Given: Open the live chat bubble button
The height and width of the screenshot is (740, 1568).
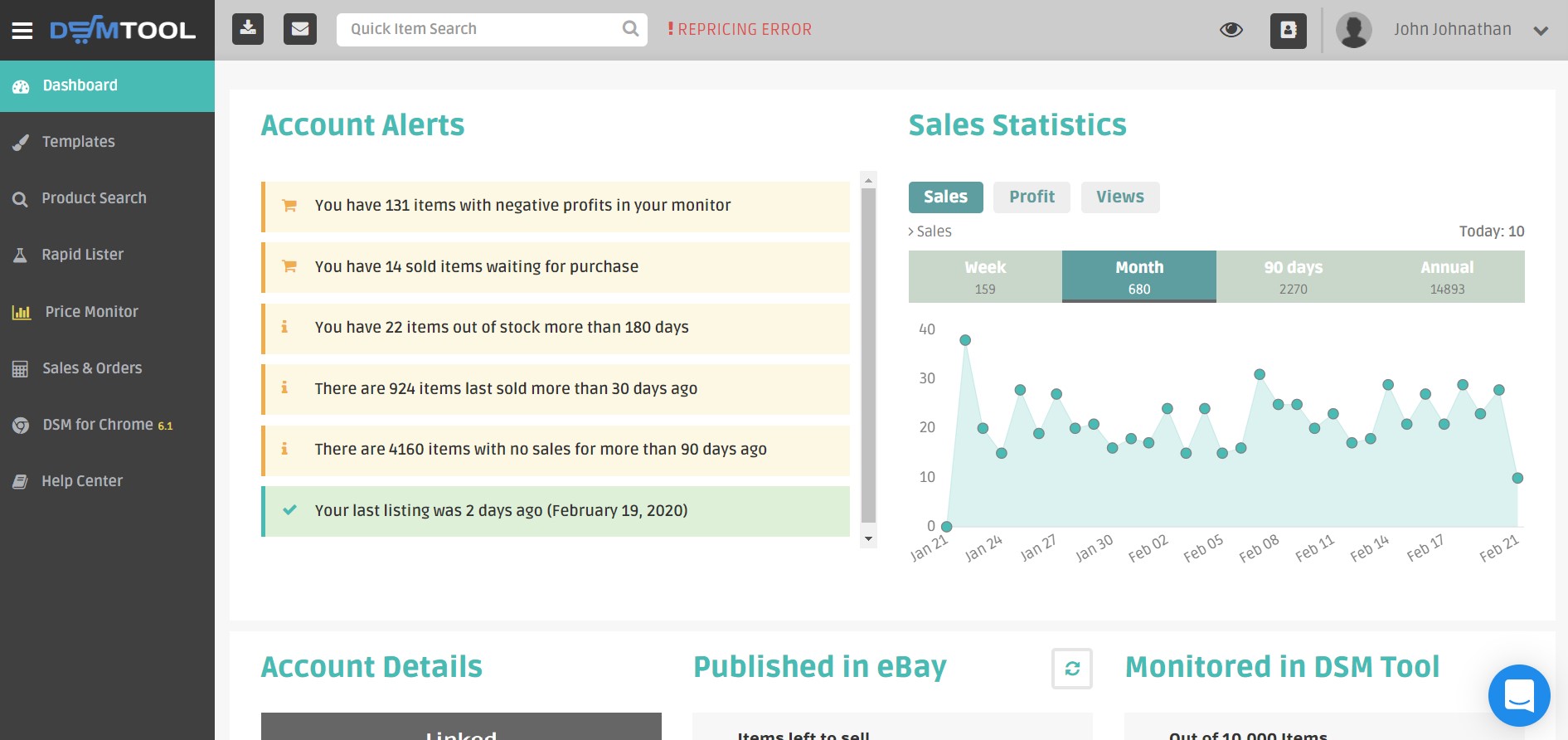Looking at the screenshot, I should click(1519, 695).
